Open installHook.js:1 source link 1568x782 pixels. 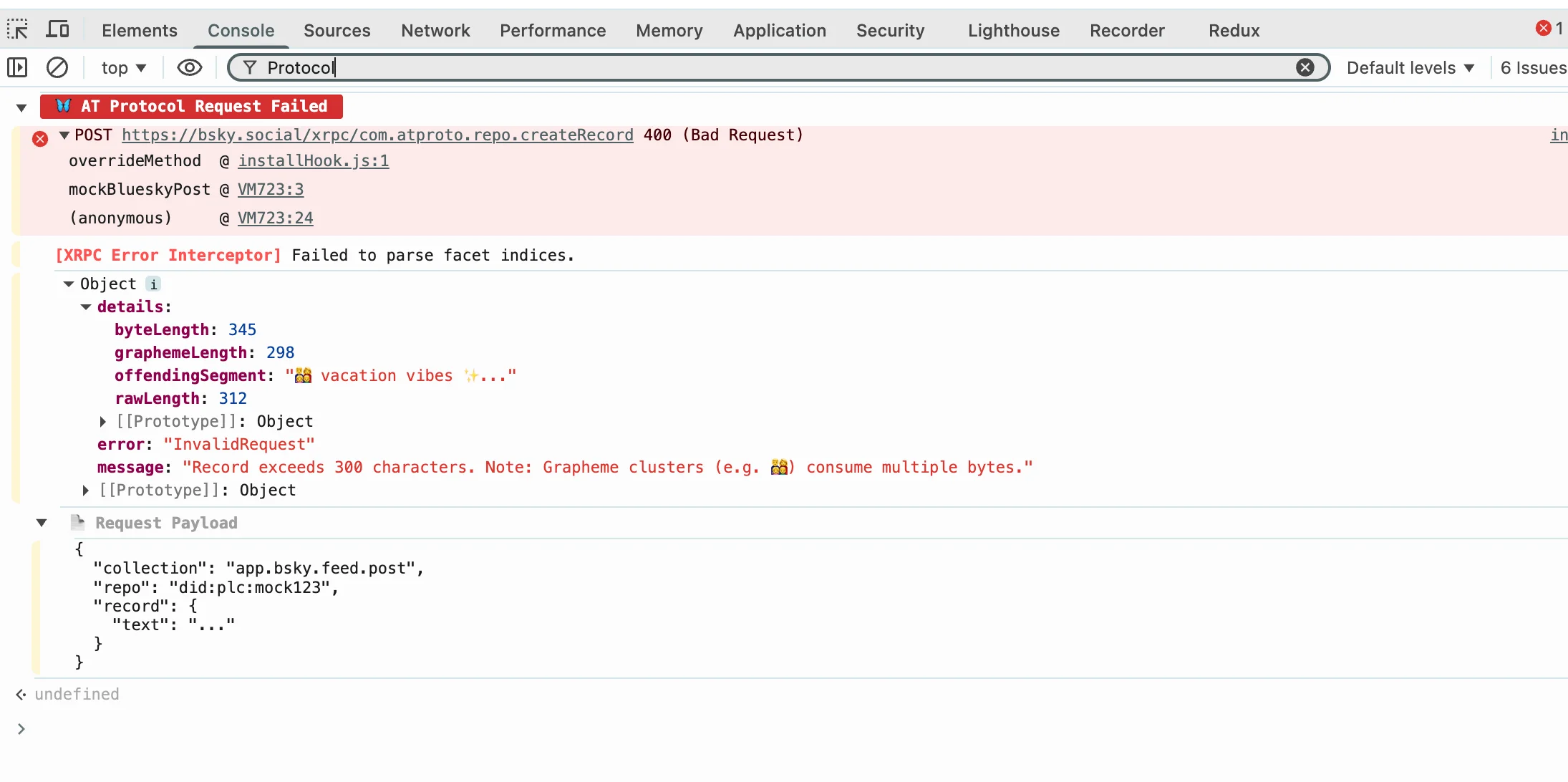(x=314, y=160)
